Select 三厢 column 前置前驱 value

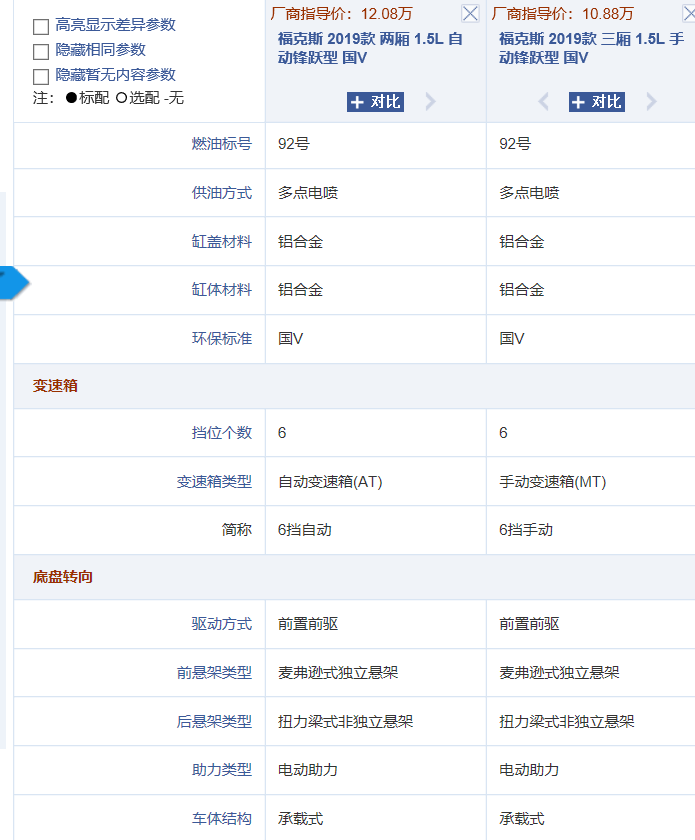point(529,624)
